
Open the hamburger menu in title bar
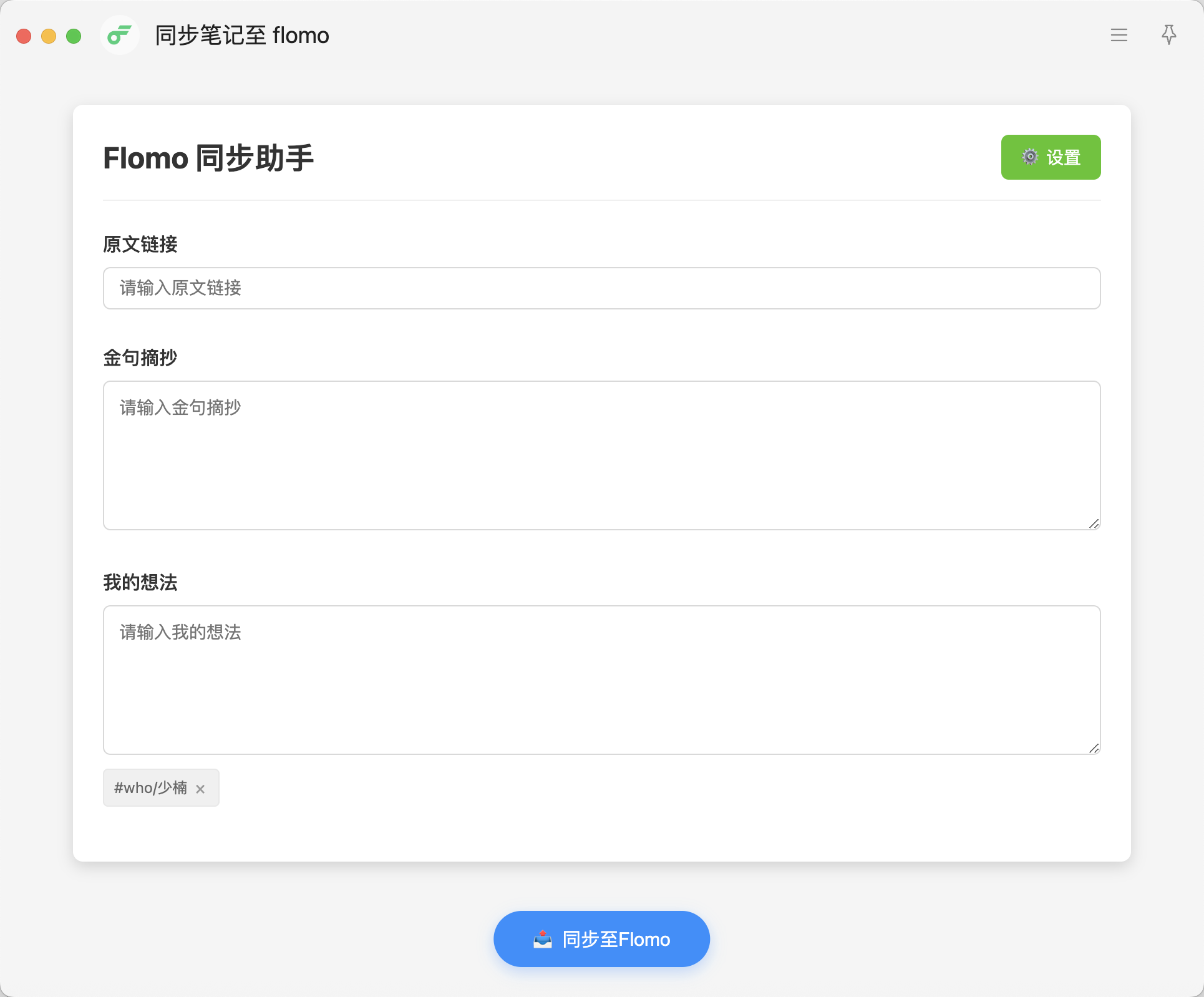coord(1119,35)
